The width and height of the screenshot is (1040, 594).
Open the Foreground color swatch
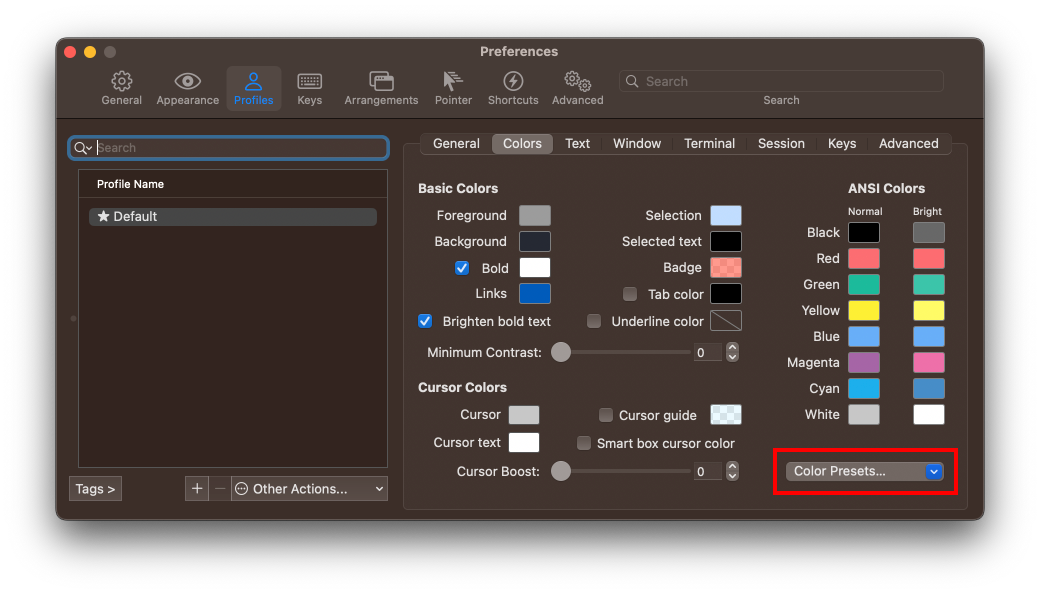tap(535, 215)
